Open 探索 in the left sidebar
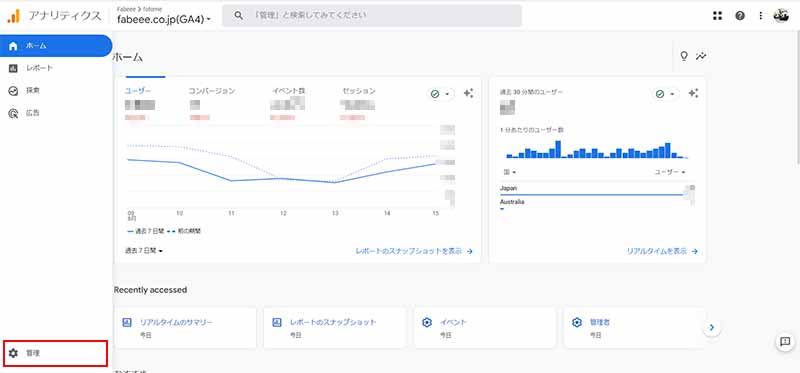This screenshot has width=800, height=373. 56,90
